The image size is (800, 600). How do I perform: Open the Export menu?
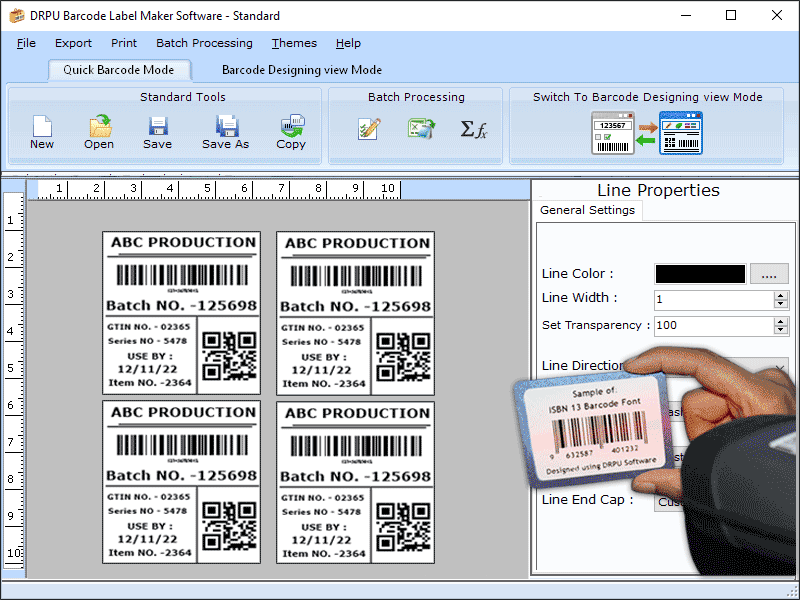tap(73, 43)
